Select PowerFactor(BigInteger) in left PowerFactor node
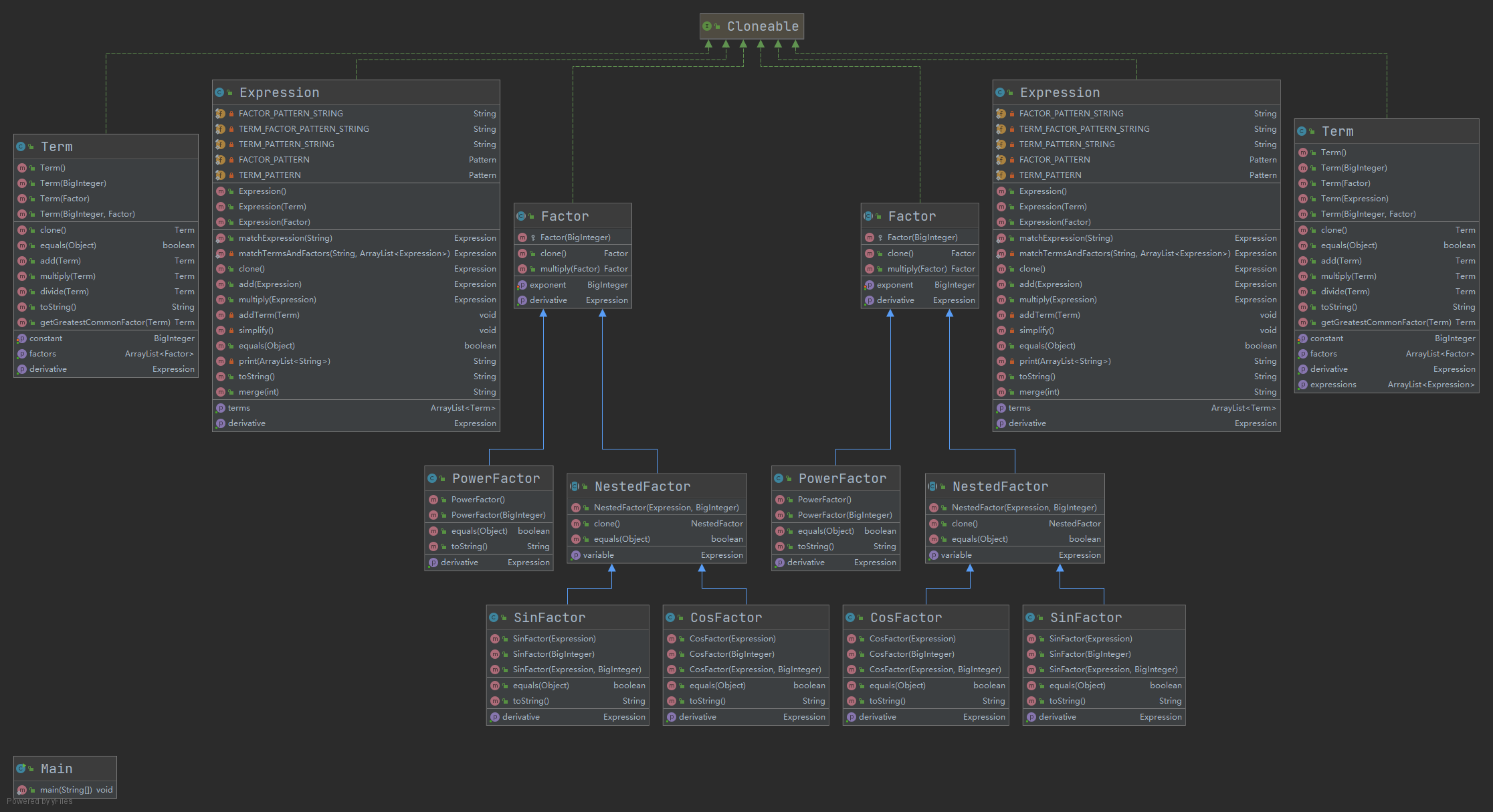 click(489, 515)
